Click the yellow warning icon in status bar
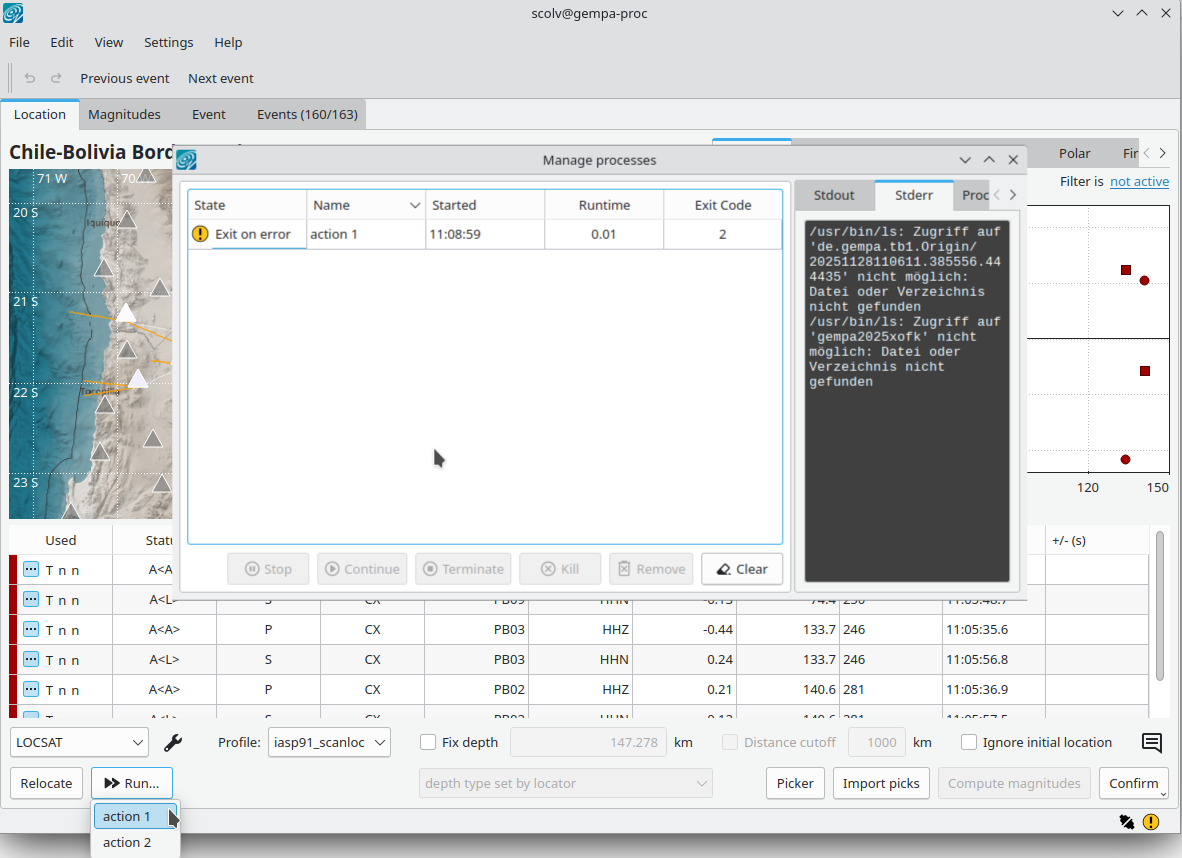The width and height of the screenshot is (1182, 858). tap(1151, 822)
